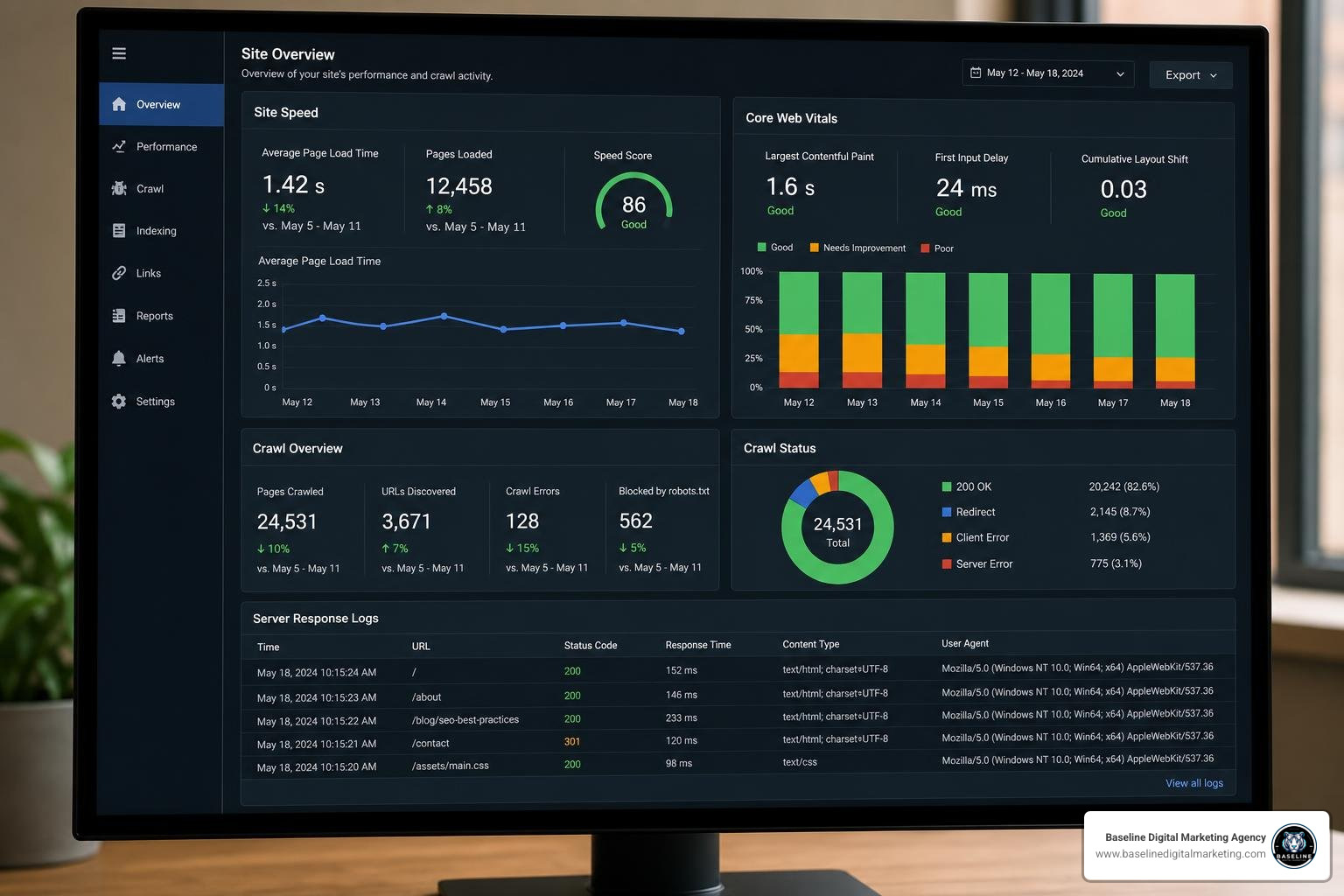Viewport: 1344px width, 896px height.
Task: Click the Time column header in logs
Action: coord(269,647)
